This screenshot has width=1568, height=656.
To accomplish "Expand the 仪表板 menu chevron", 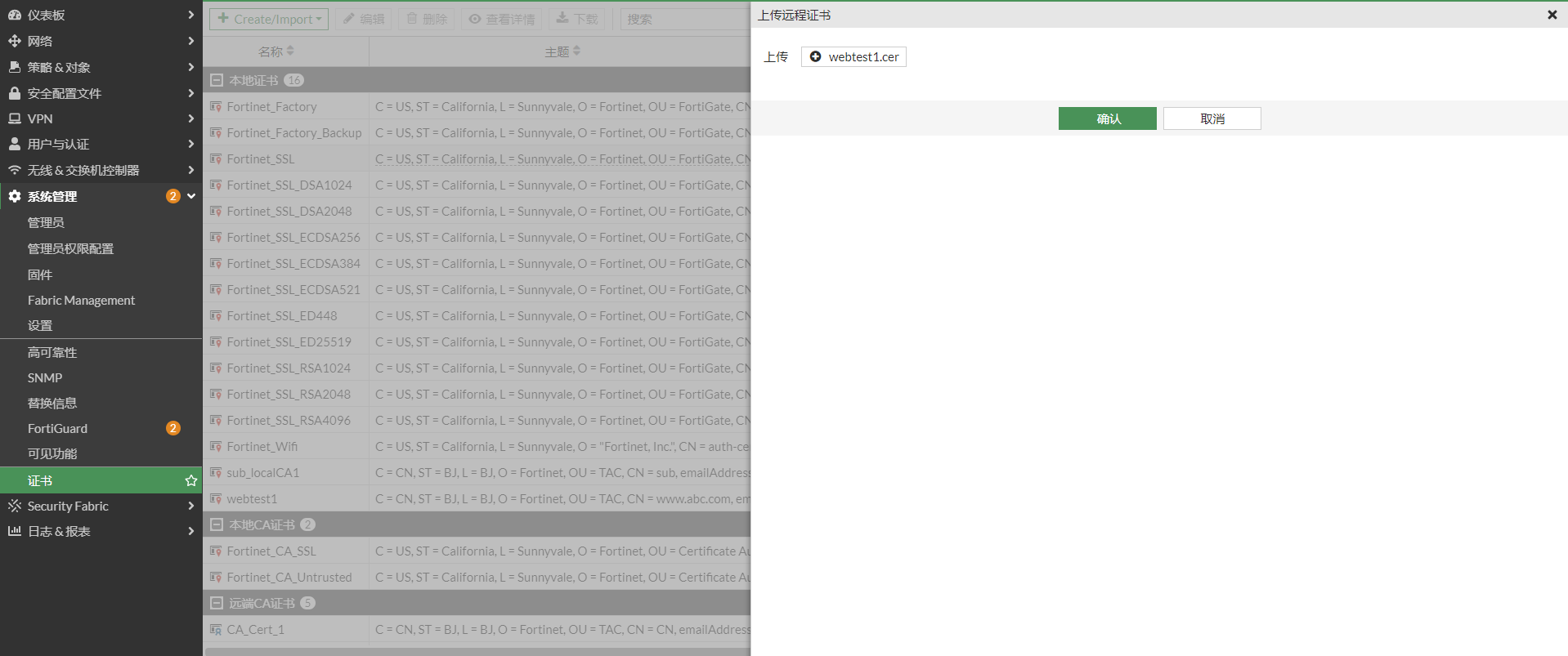I will (x=190, y=15).
